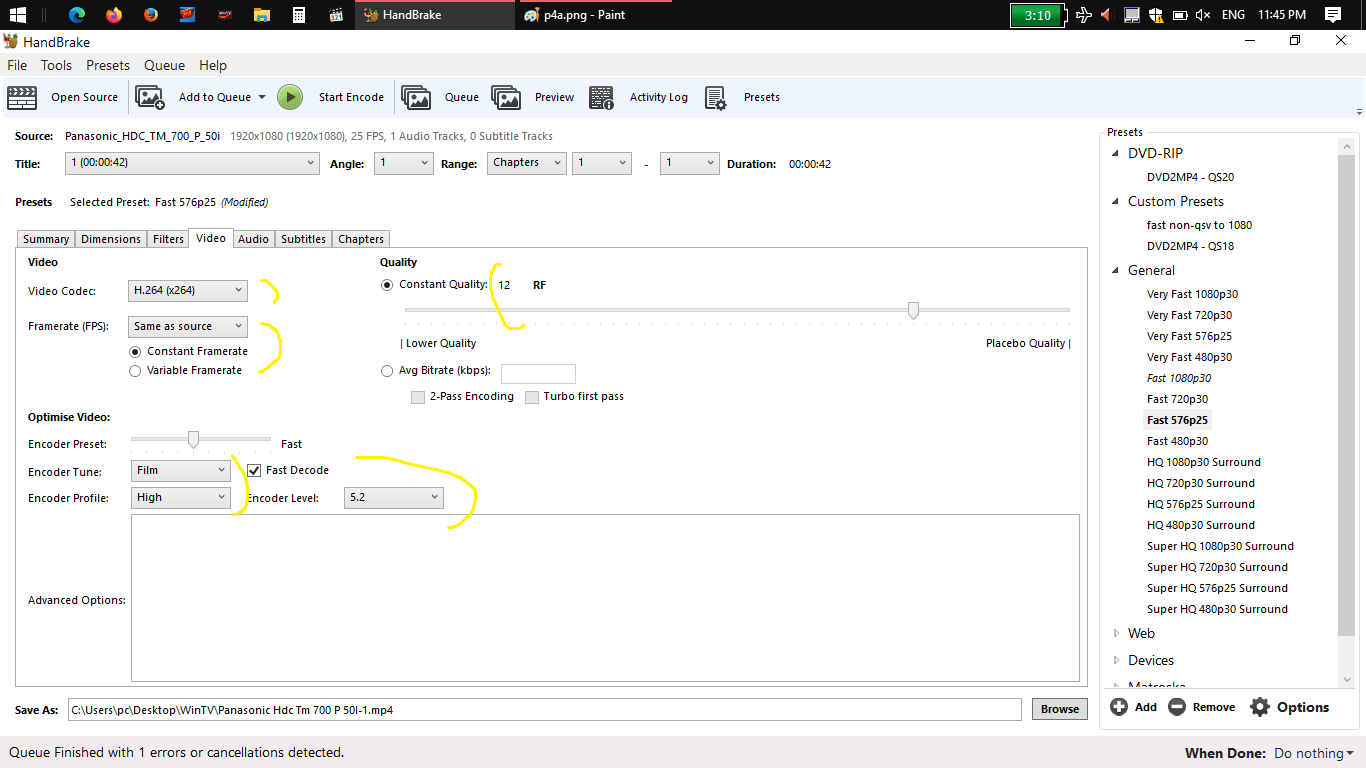Click the Encoder Preset slider handle
The height and width of the screenshot is (768, 1366).
point(194,439)
